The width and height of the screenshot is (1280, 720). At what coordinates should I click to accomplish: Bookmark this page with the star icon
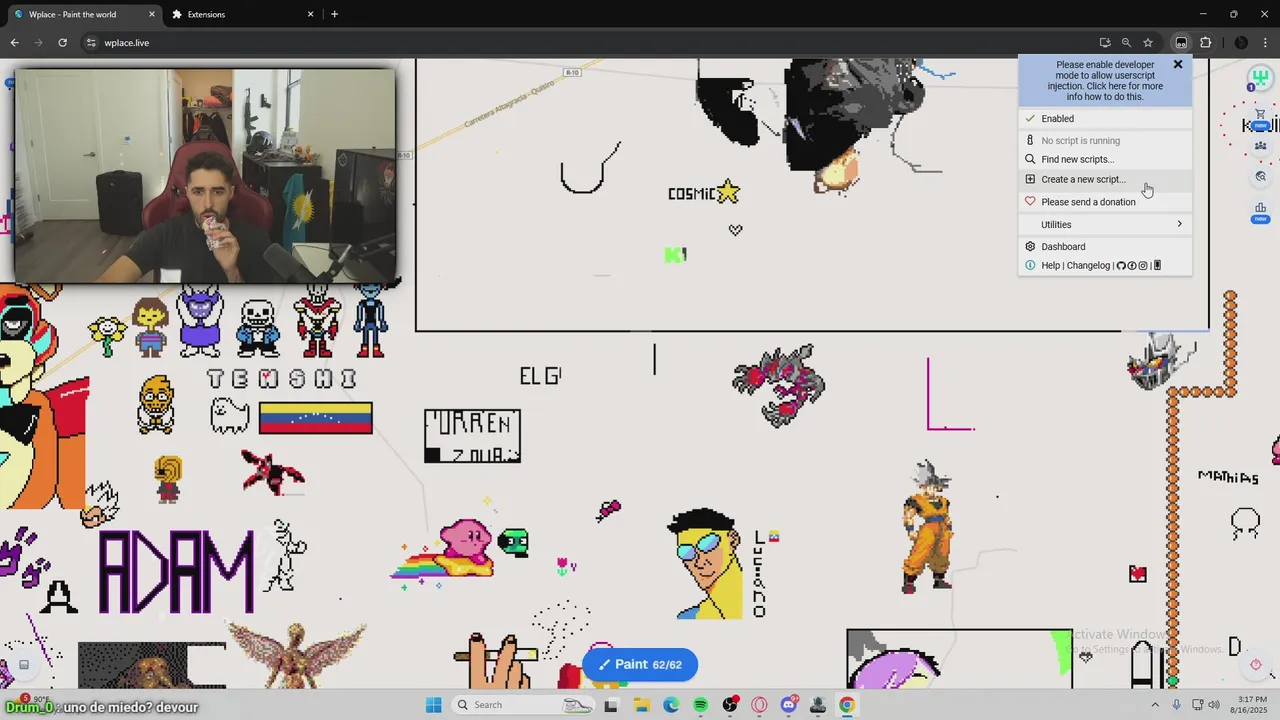[x=1148, y=43]
